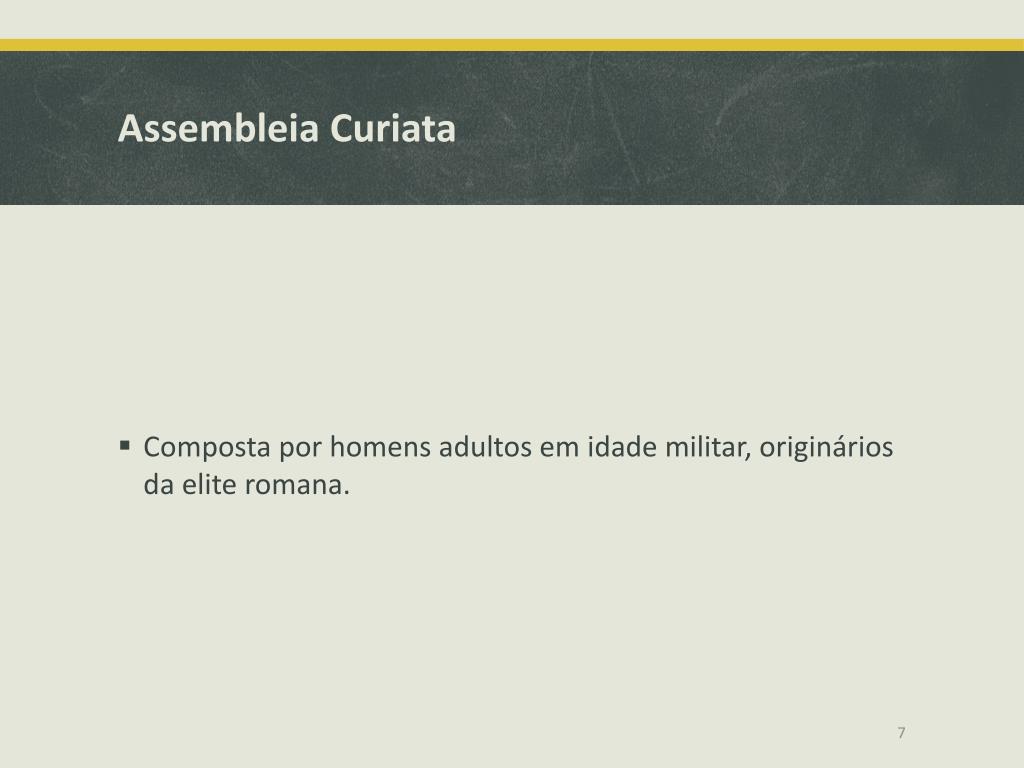Select the word Assembleia in the title

pyautogui.click(x=219, y=128)
